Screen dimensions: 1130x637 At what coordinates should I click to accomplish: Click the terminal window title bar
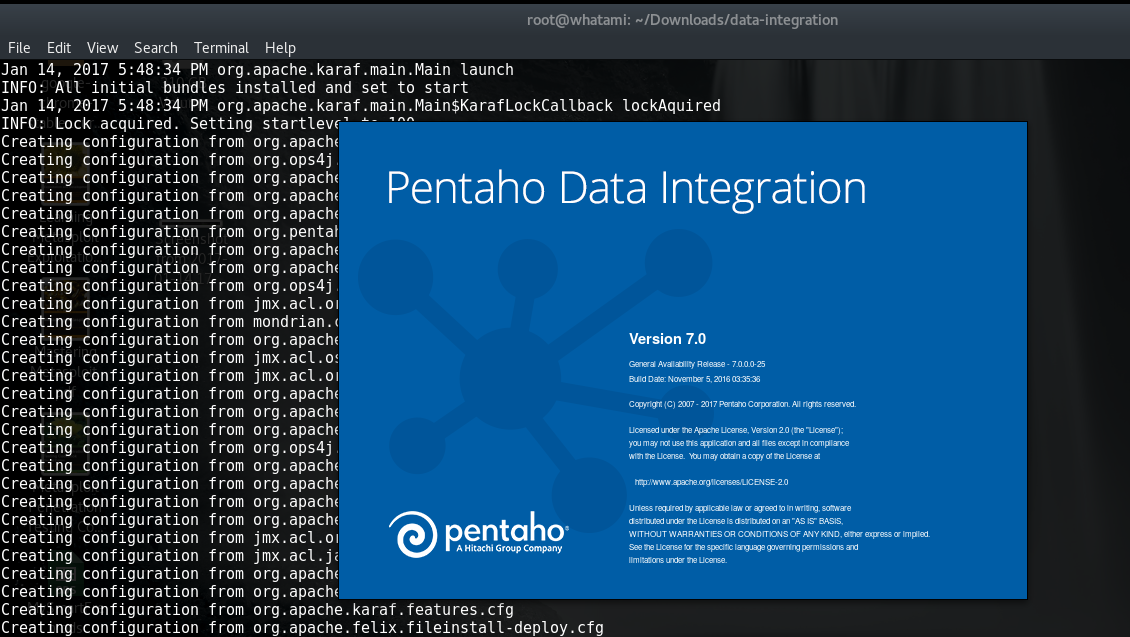(683, 19)
